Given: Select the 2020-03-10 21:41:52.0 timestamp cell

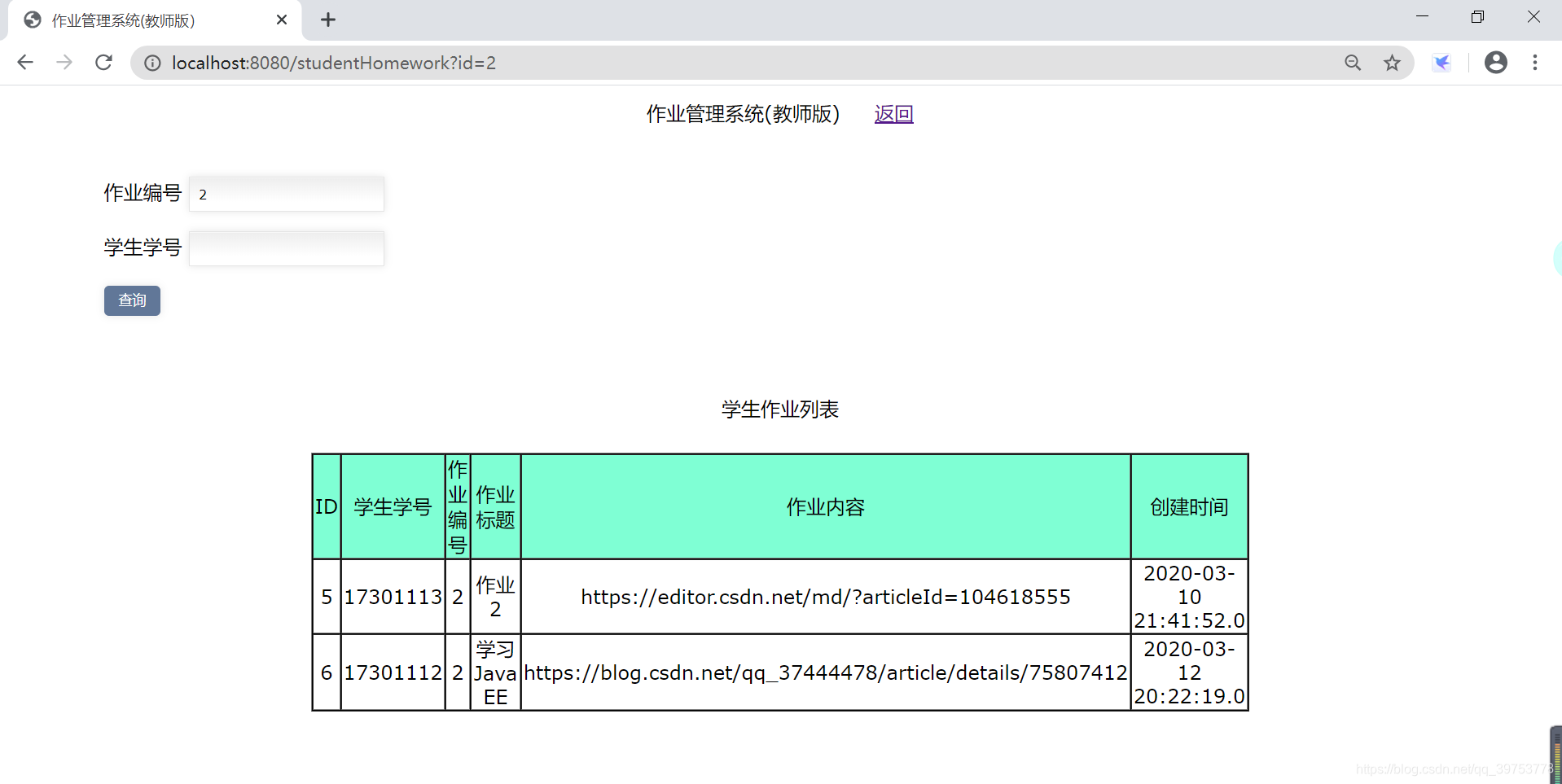Looking at the screenshot, I should [x=1189, y=597].
